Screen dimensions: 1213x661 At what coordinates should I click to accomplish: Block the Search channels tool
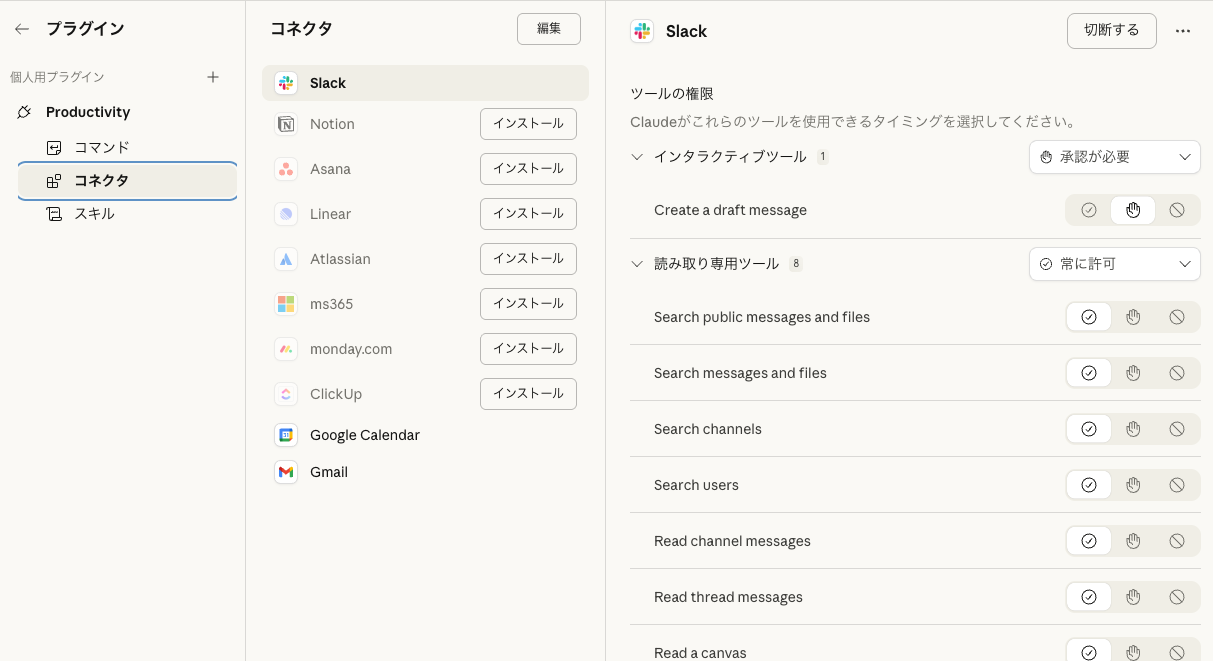(x=1177, y=429)
